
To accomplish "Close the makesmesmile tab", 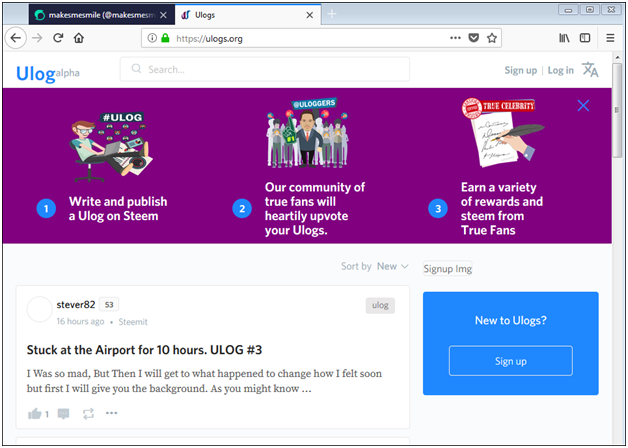I will tap(163, 15).
